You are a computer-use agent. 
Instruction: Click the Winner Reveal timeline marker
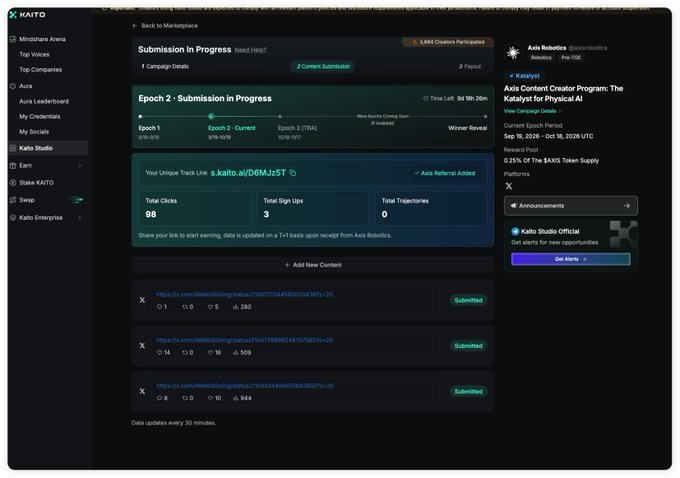click(x=485, y=116)
